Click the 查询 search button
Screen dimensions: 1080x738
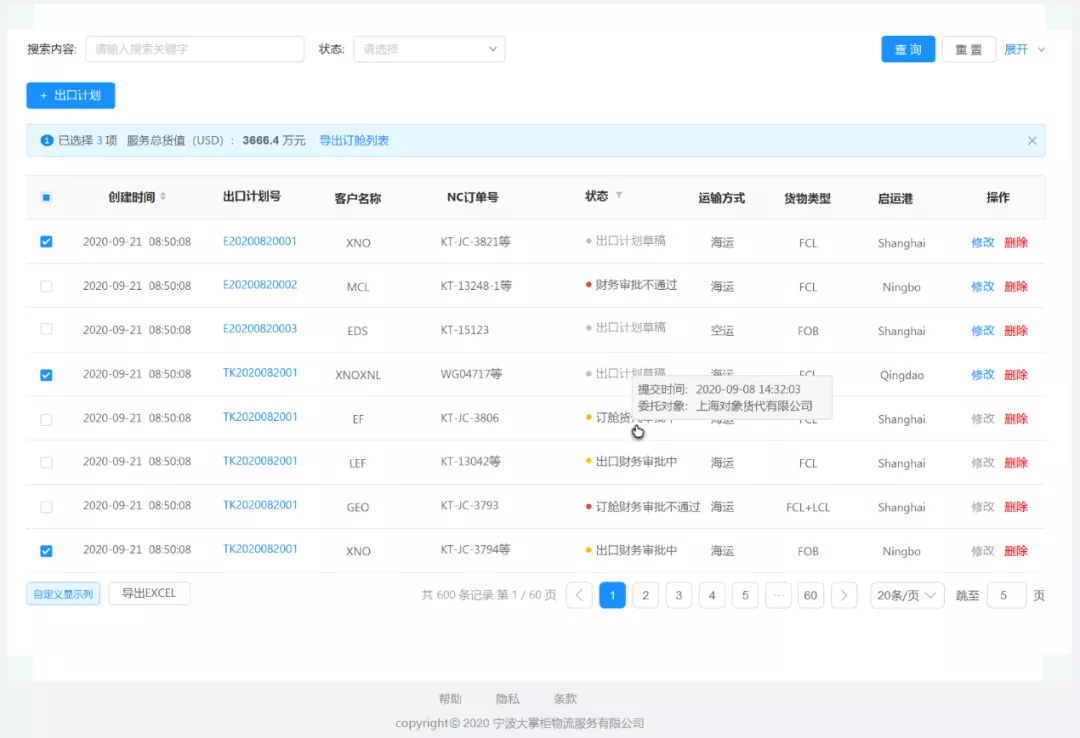(x=908, y=48)
